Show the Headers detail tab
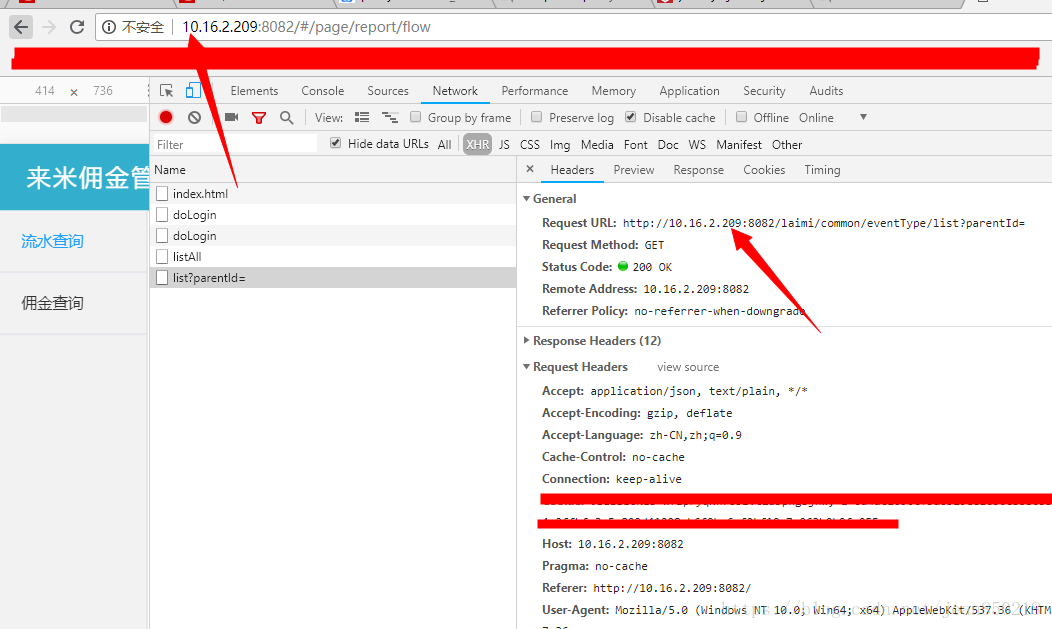This screenshot has width=1052, height=629. pos(572,170)
